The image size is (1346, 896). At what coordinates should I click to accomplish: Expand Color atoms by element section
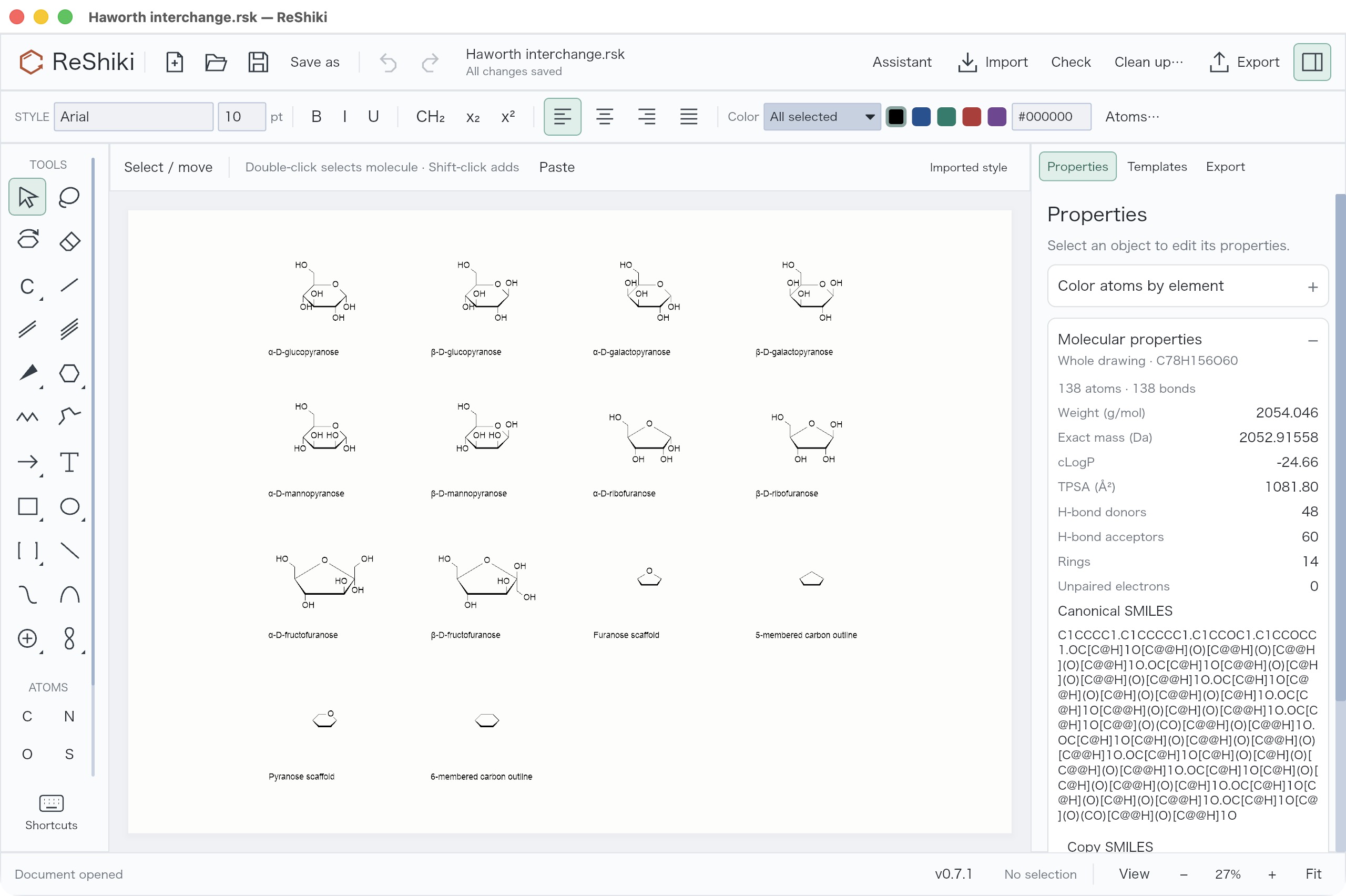click(x=1187, y=286)
